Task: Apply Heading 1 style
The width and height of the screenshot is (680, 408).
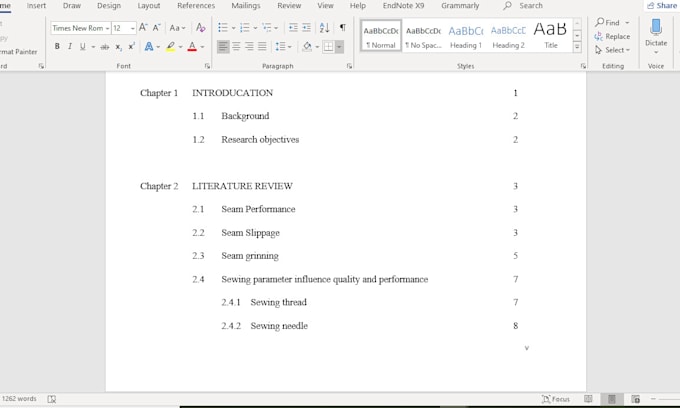Action: point(466,36)
